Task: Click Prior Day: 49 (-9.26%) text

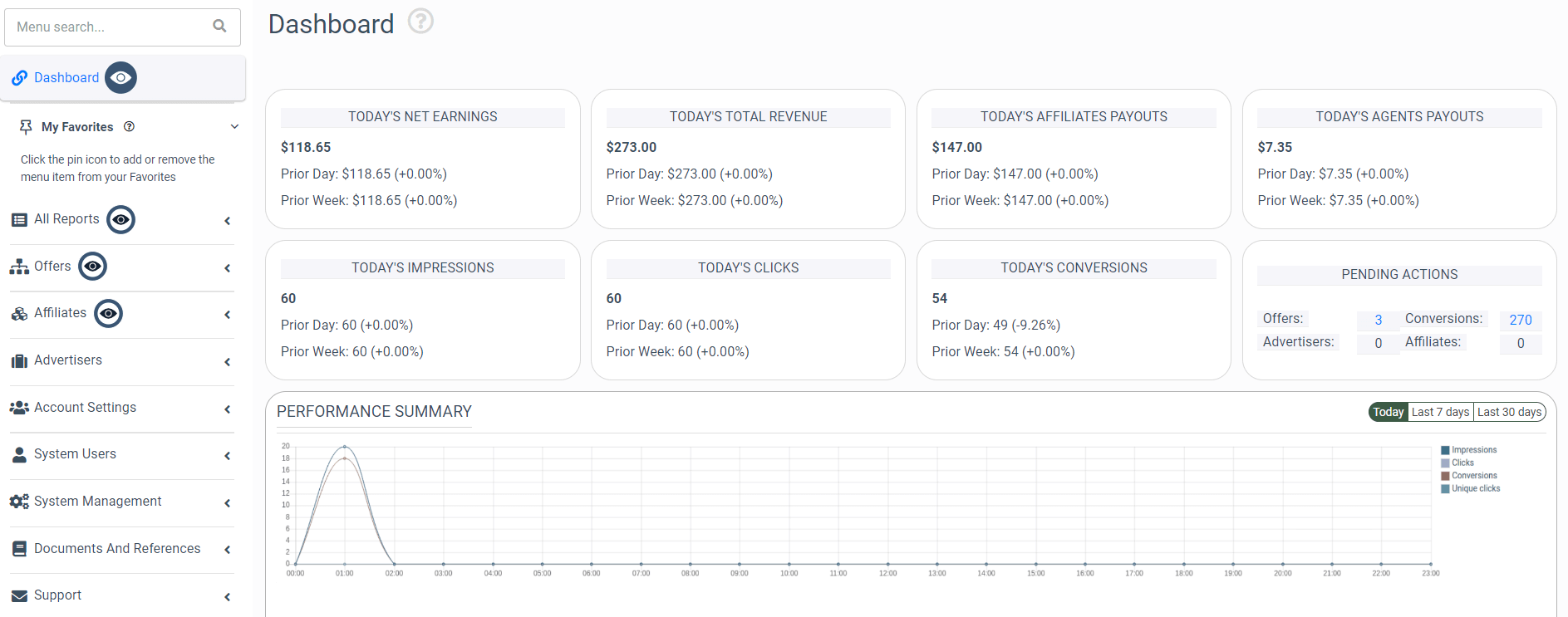Action: [x=996, y=326]
